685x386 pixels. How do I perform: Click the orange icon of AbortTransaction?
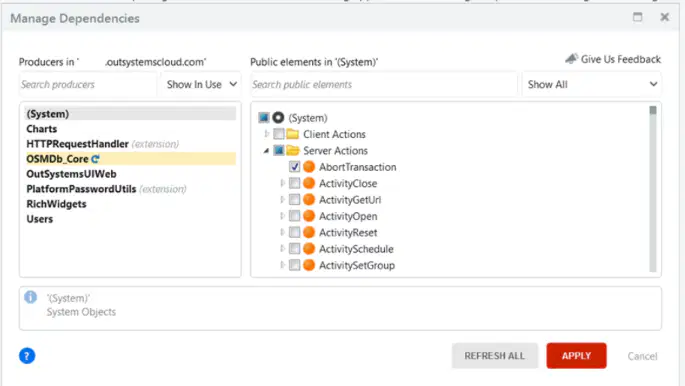309,166
